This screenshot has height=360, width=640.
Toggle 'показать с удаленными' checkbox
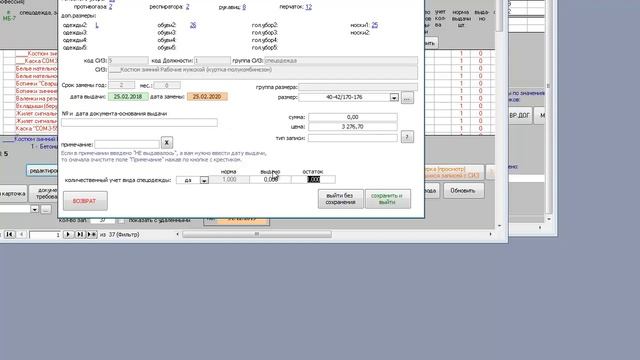click(122, 220)
